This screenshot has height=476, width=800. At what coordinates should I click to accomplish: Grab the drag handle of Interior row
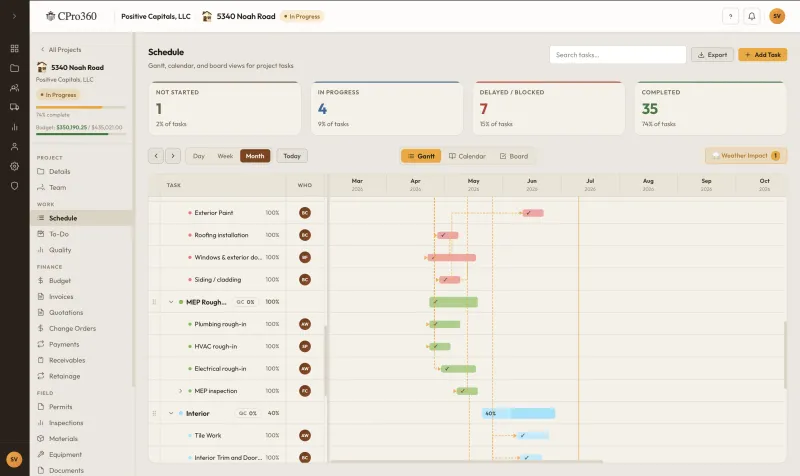click(x=154, y=413)
